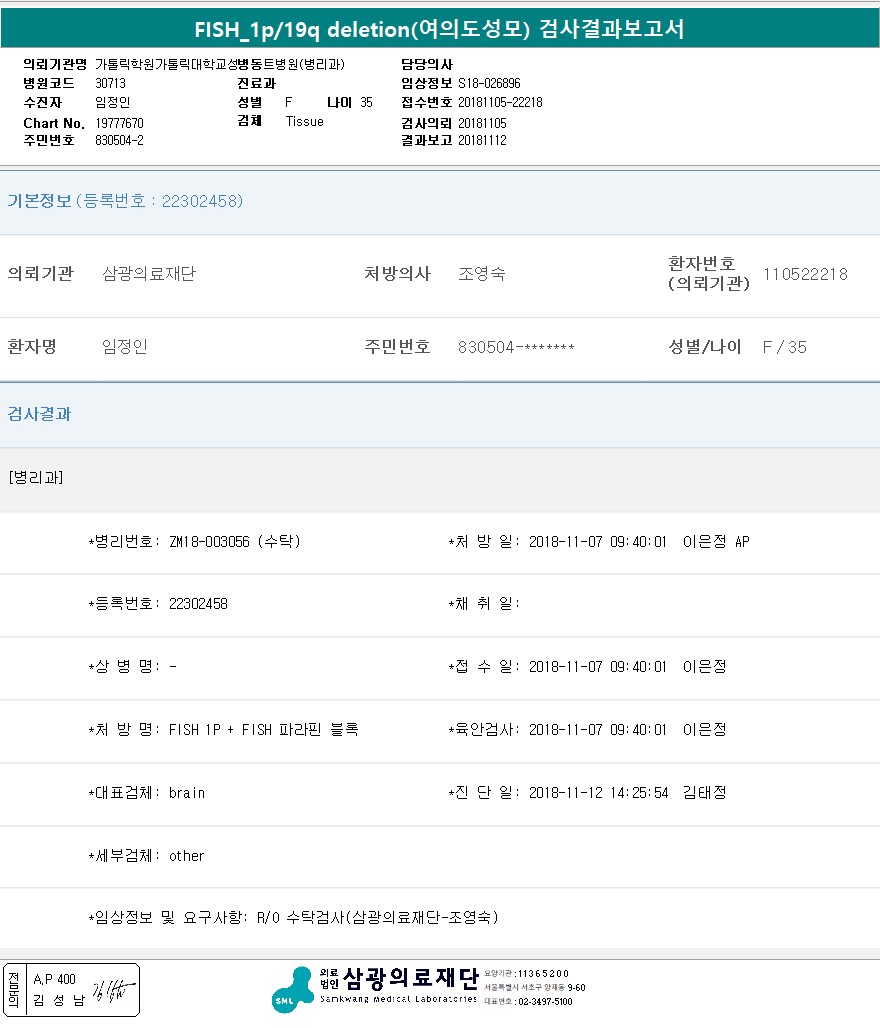Click the [병리과] department label
The height and width of the screenshot is (1028, 880).
pos(36,477)
